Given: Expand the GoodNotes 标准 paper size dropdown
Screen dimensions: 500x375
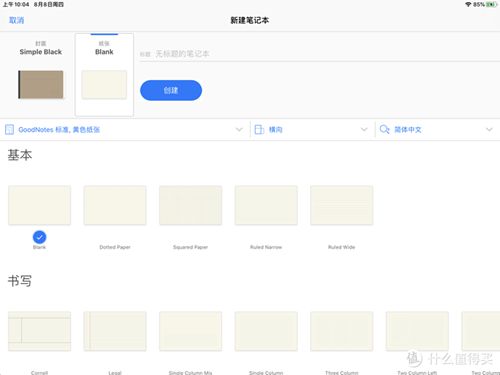Looking at the screenshot, I should point(239,129).
